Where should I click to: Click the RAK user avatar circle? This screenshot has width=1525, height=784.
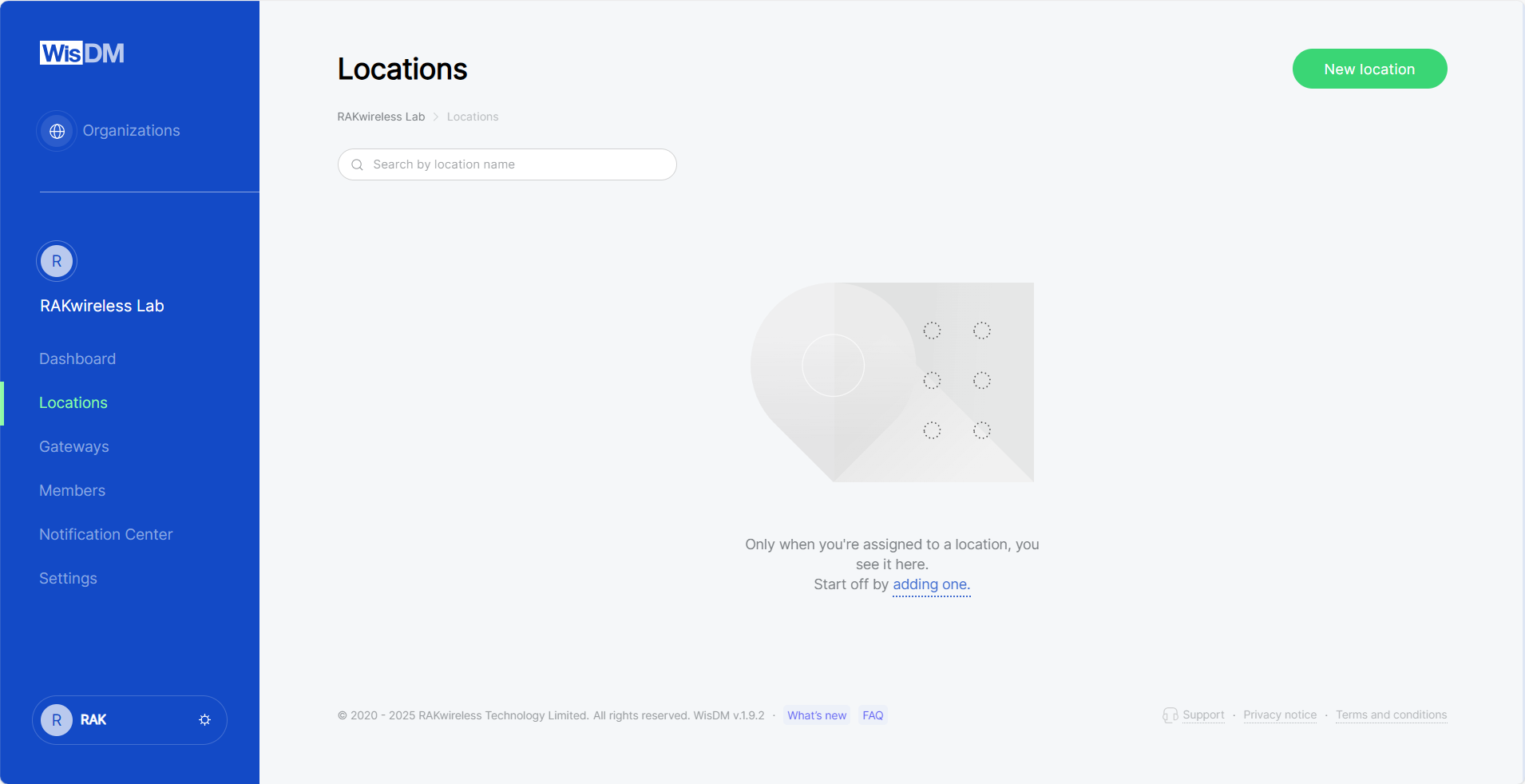57,720
